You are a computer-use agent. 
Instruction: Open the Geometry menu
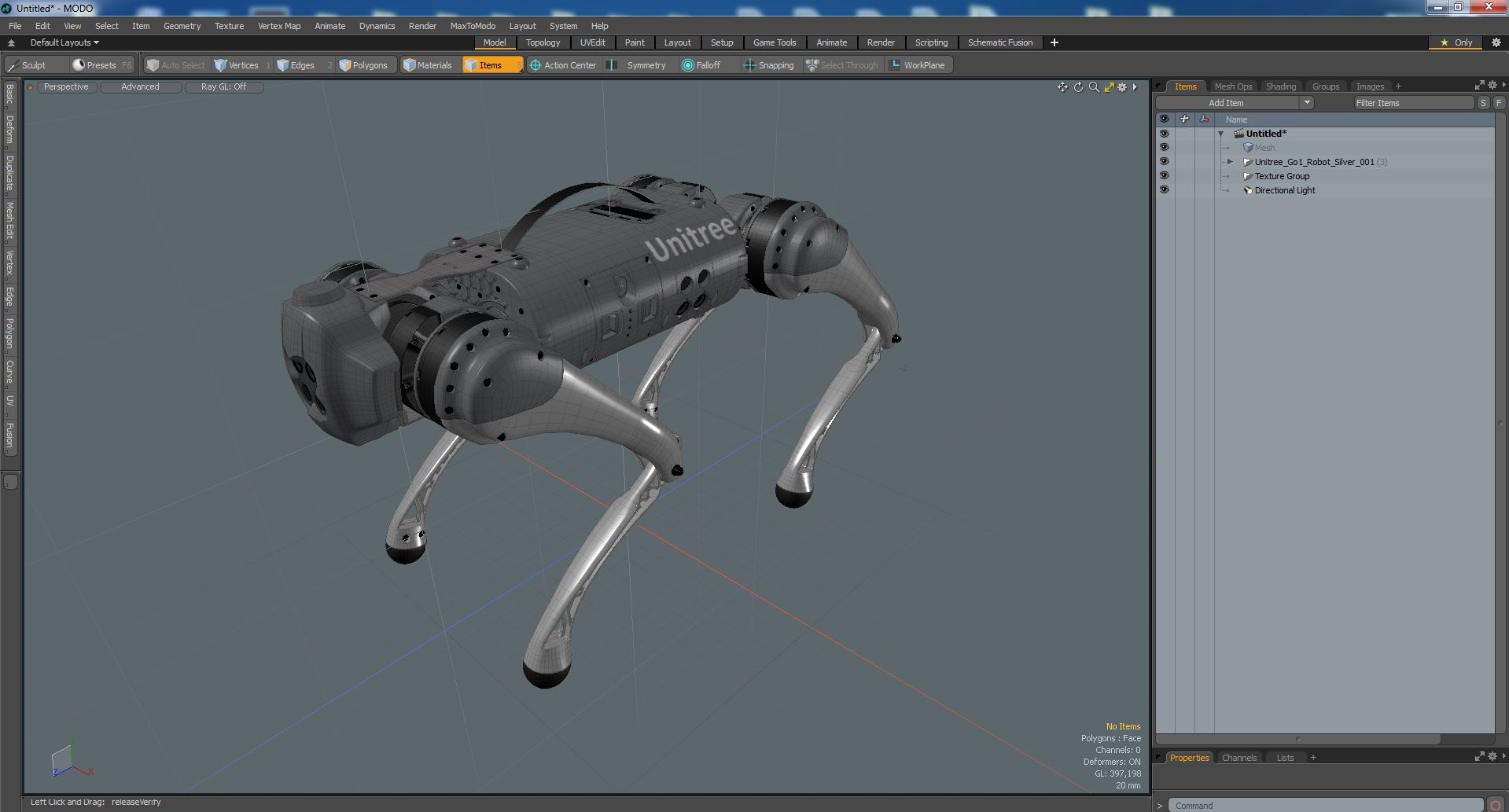pyautogui.click(x=182, y=26)
